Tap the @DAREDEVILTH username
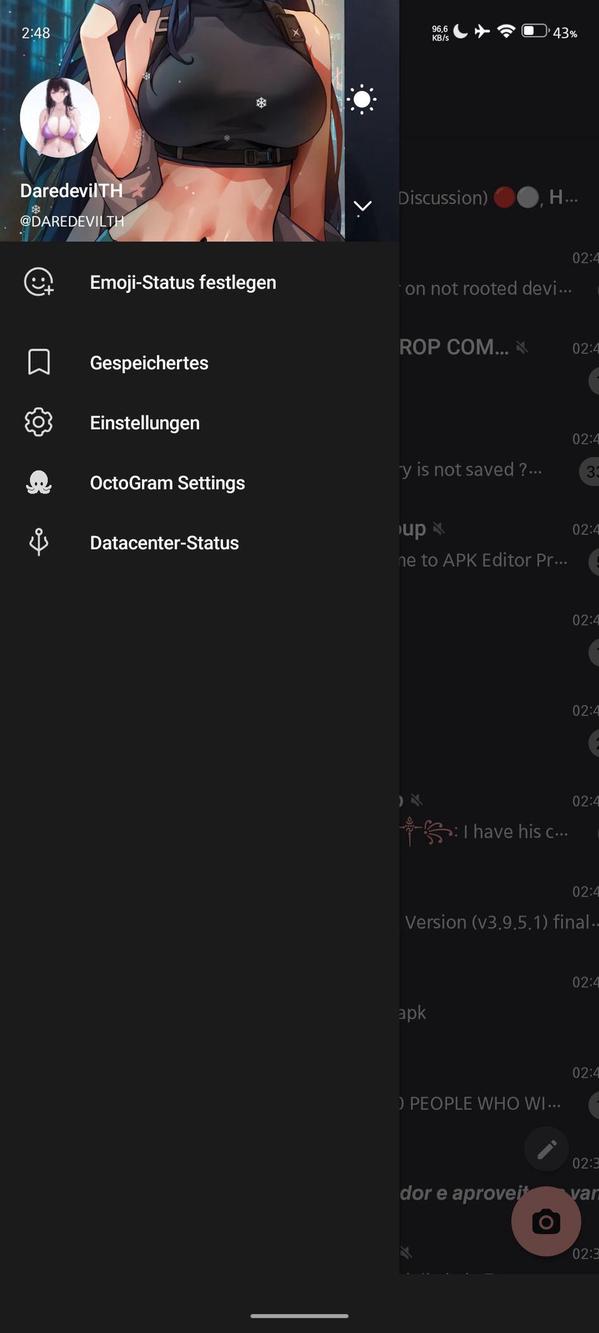Screen dimensions: 599x1333 click(x=71, y=221)
